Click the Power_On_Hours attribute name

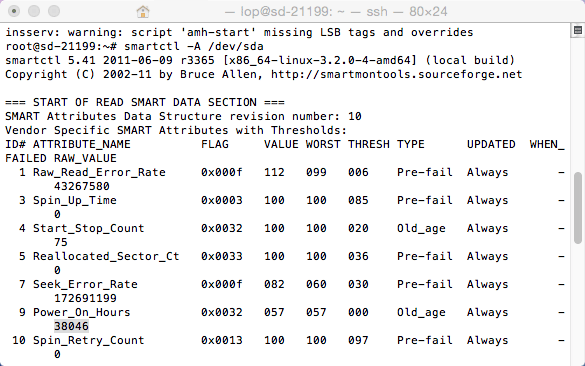82,312
